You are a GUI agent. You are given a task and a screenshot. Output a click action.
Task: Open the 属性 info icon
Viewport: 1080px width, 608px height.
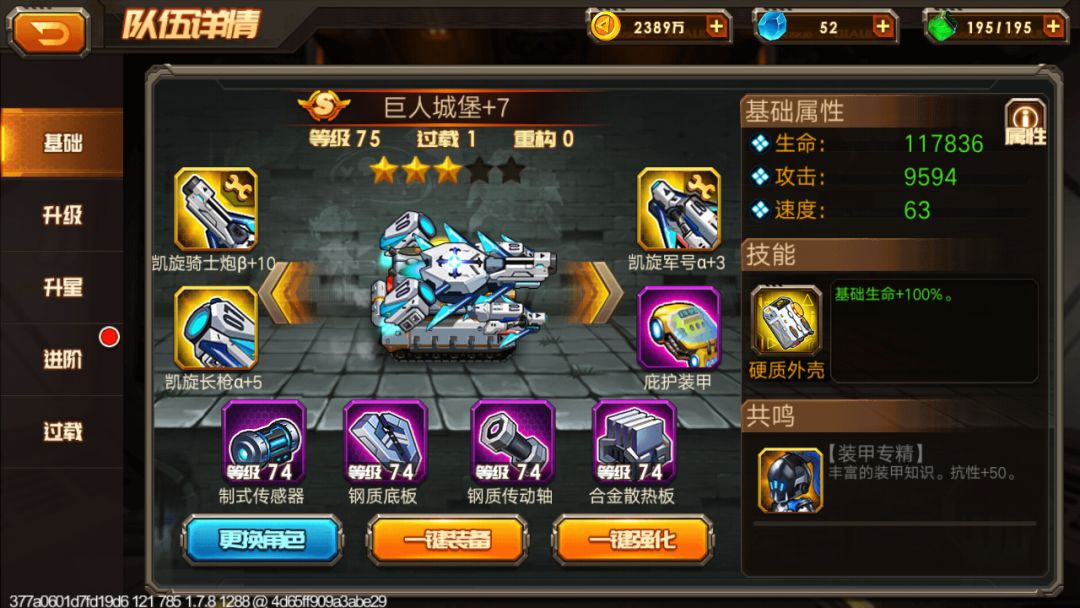pyautogui.click(x=1025, y=123)
